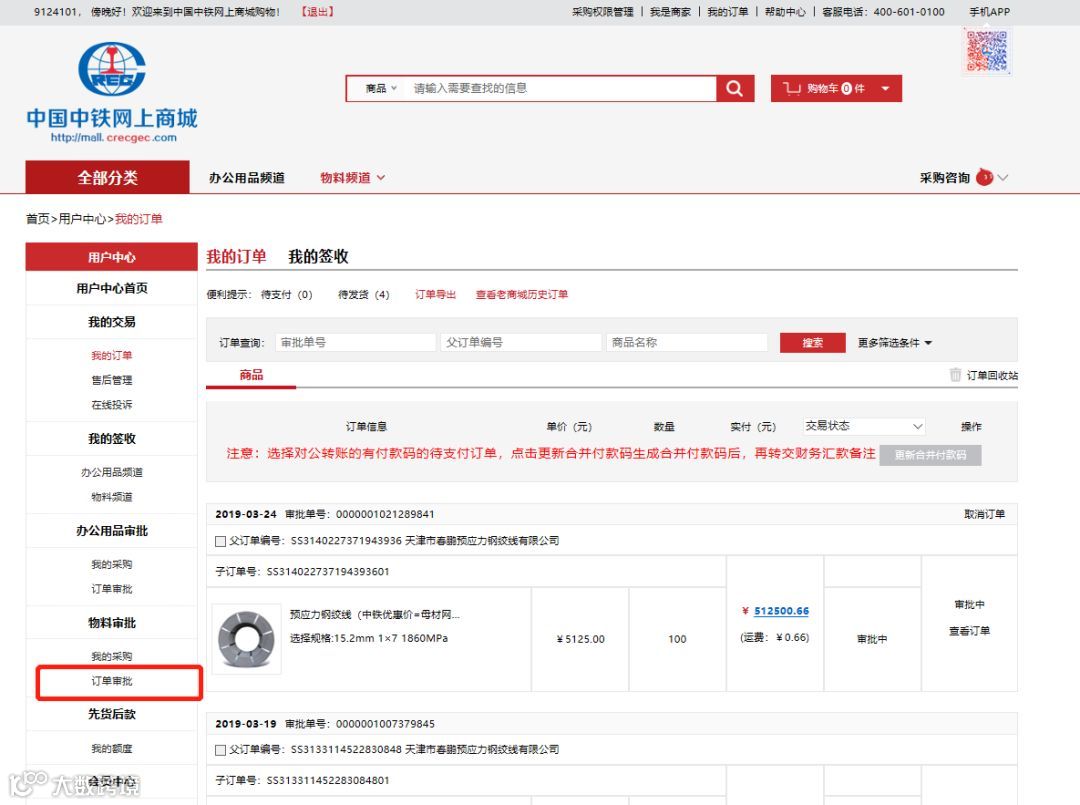This screenshot has width=1080, height=805.
Task: Open the steel strand product thumbnail
Action: 247,639
